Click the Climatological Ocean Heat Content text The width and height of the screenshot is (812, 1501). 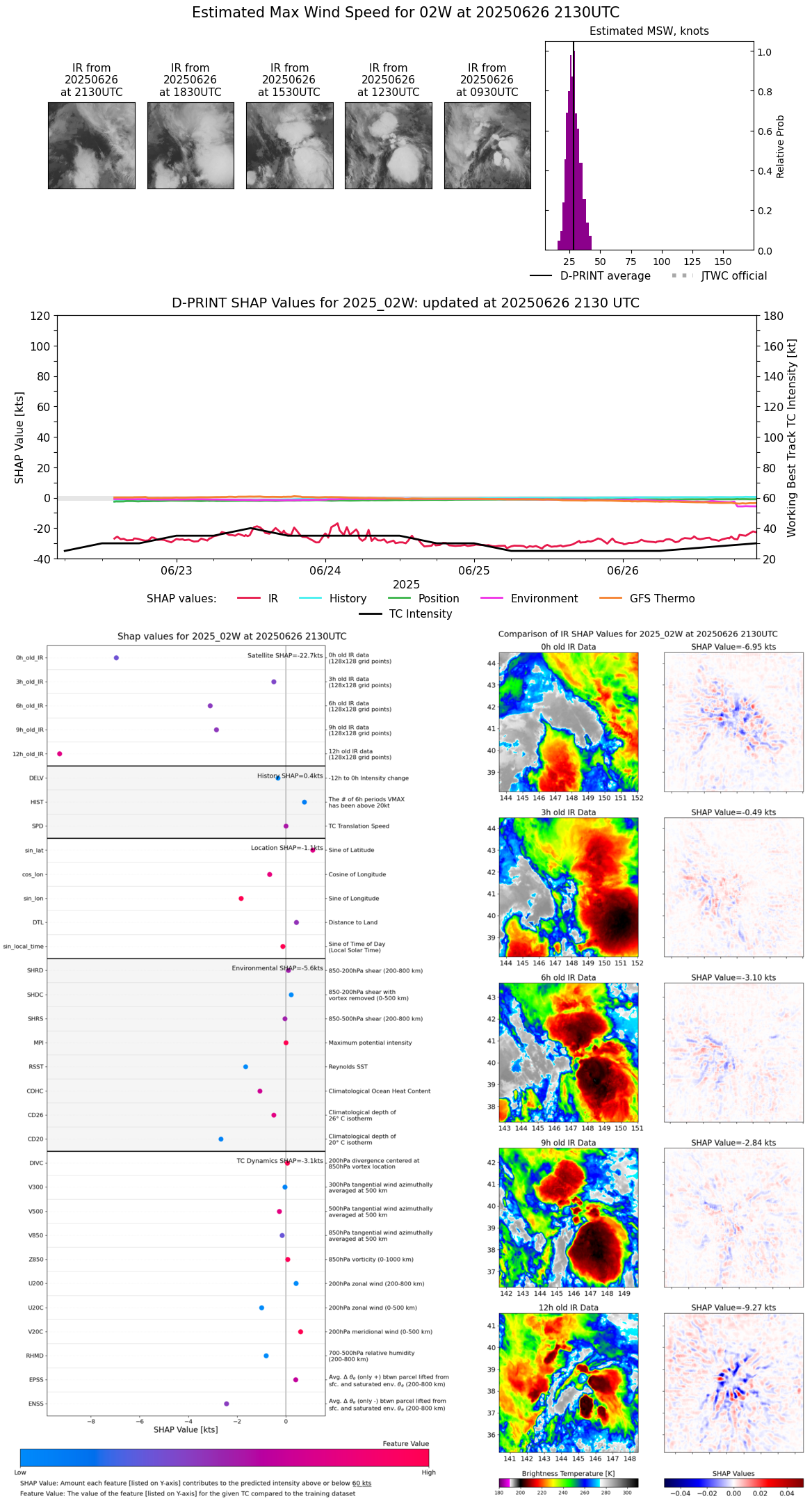coord(380,1091)
